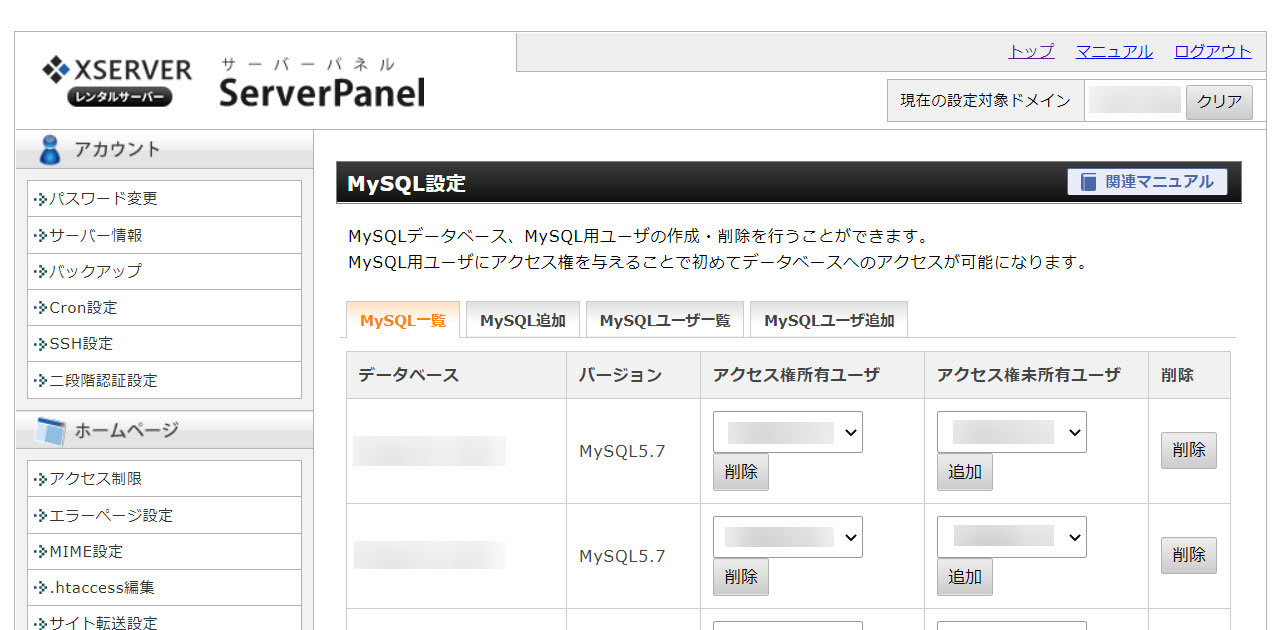Image resolution: width=1280 pixels, height=630 pixels.
Task: Open バックアップ in the sidebar
Action: [164, 272]
